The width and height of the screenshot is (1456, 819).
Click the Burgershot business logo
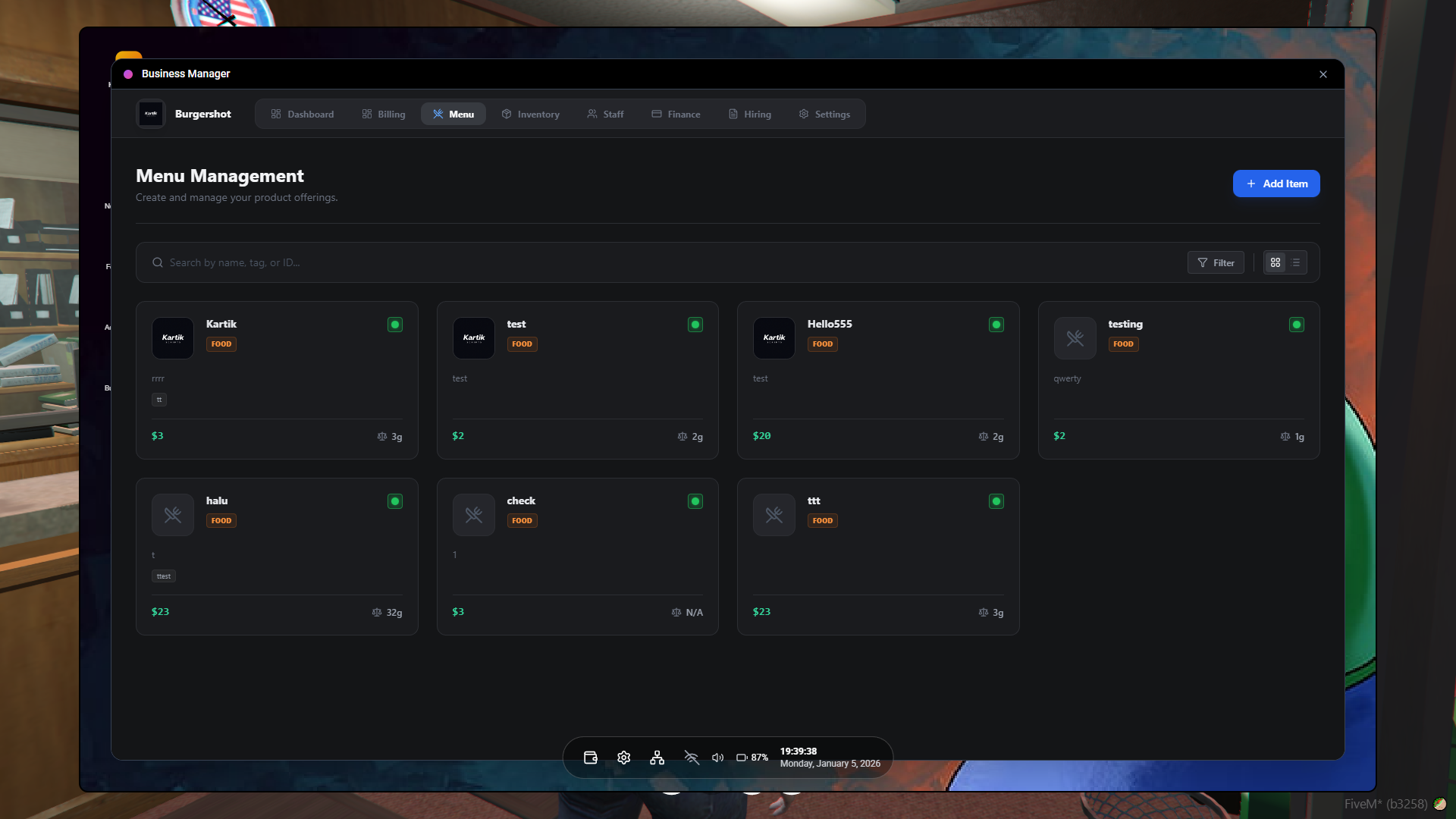151,114
